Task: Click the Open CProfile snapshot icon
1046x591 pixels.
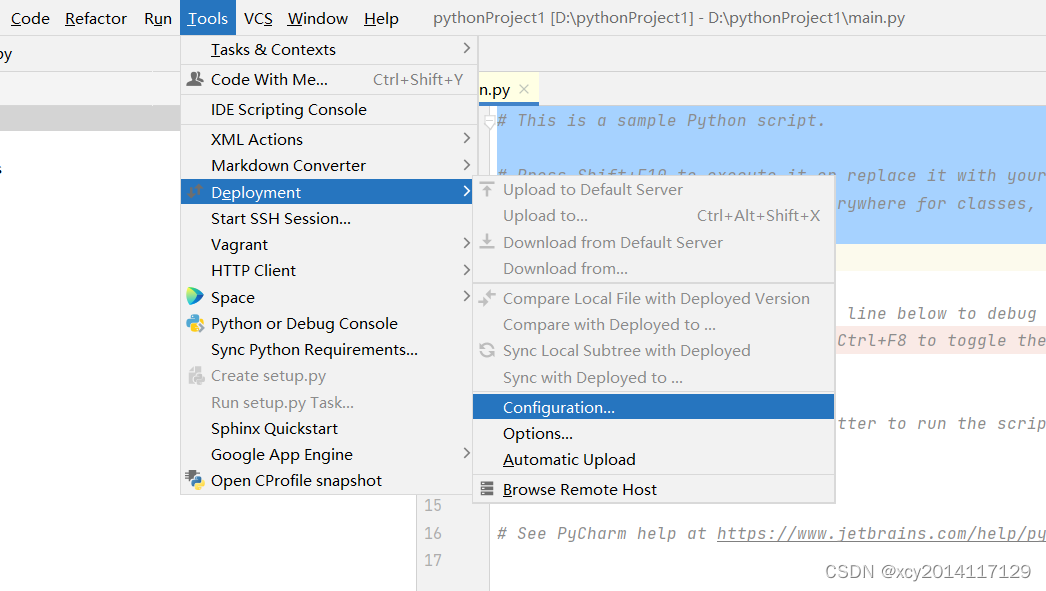Action: click(195, 480)
